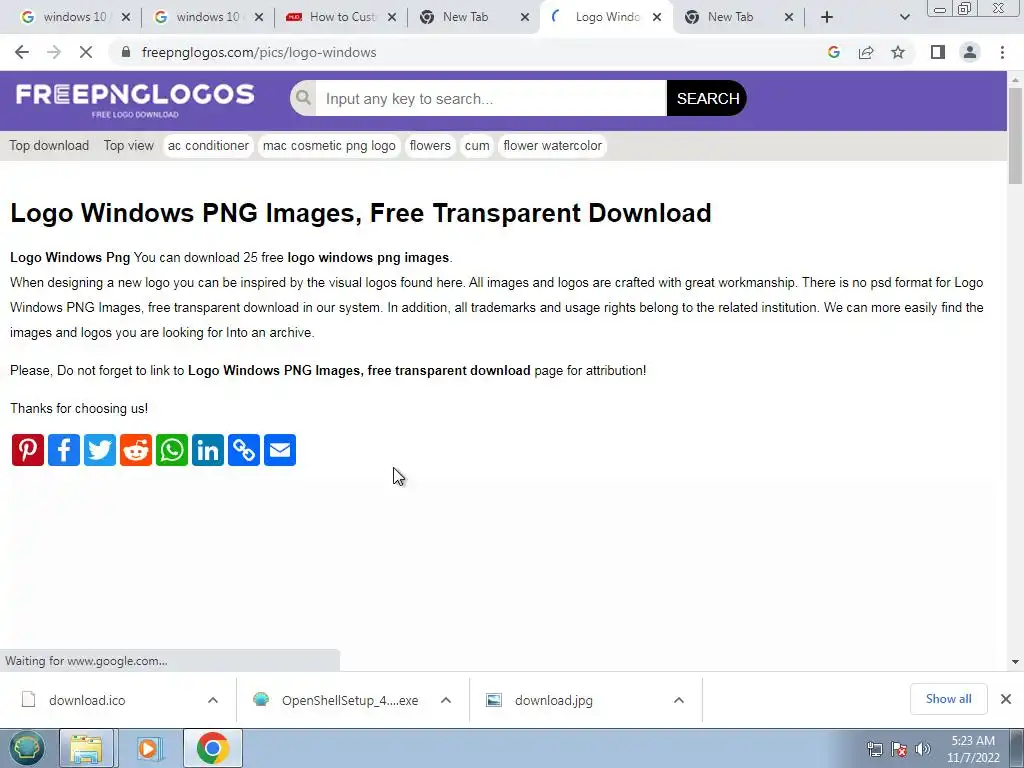Open Google icon in address bar
Viewport: 1024px width, 768px height.
(833, 52)
